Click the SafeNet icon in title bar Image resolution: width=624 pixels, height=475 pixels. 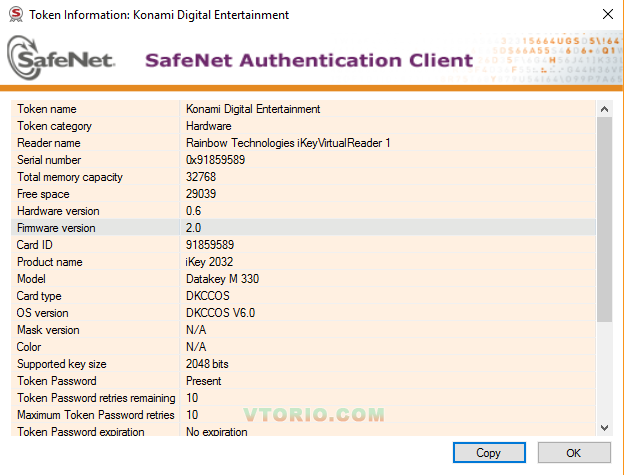[x=13, y=15]
